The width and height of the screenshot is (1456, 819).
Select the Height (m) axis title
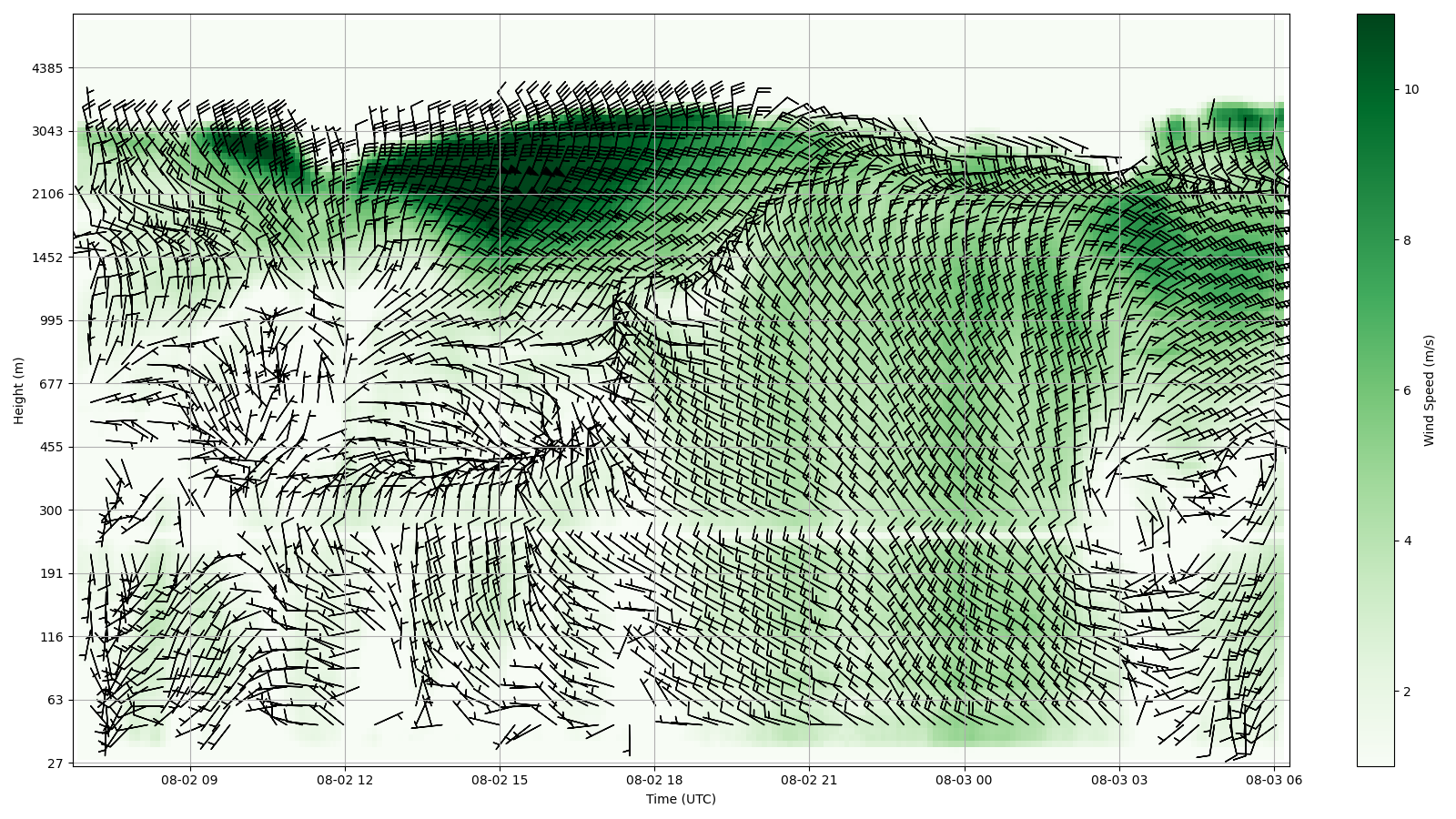coord(19,390)
